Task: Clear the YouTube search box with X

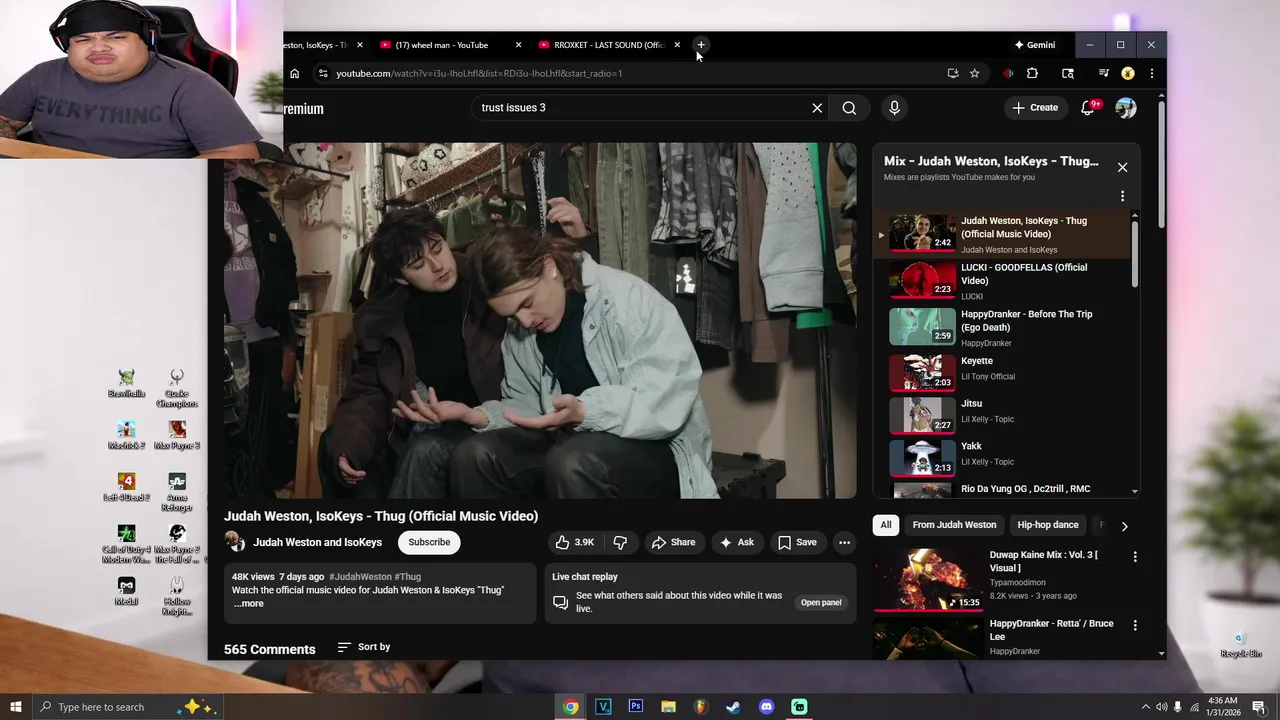Action: pyautogui.click(x=817, y=108)
